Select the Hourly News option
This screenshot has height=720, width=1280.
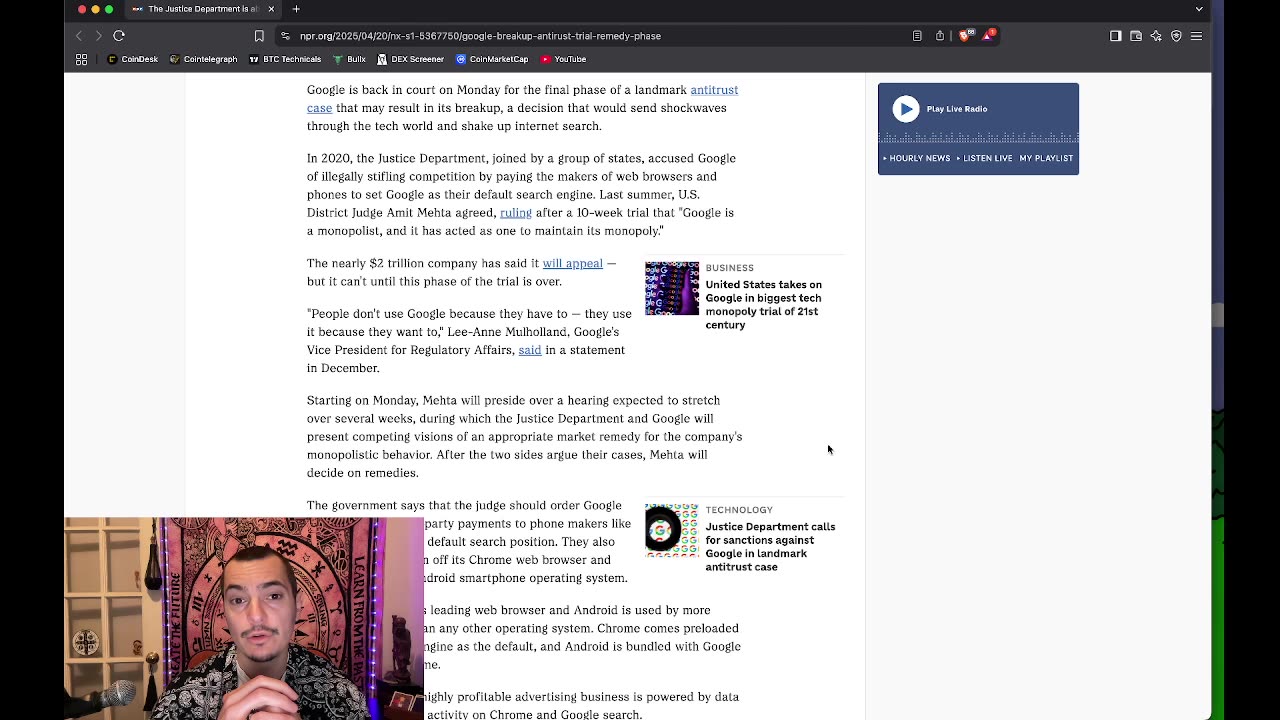click(917, 158)
